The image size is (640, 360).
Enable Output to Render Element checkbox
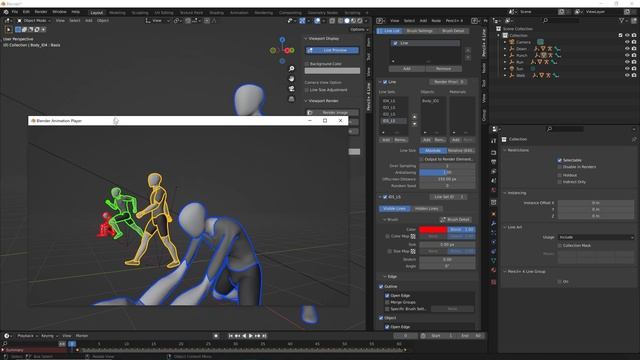(x=422, y=159)
